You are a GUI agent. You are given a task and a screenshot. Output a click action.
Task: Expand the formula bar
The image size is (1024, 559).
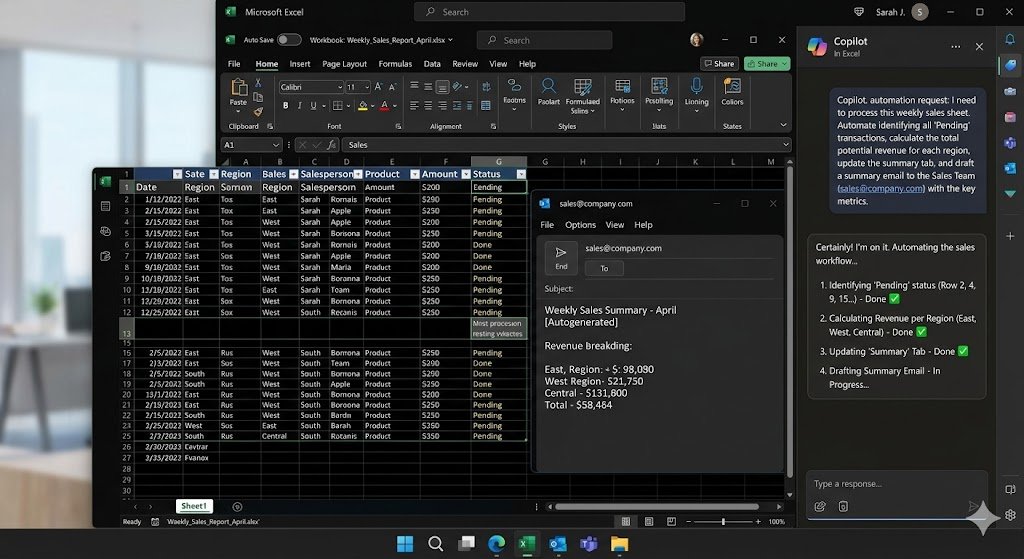click(x=786, y=145)
